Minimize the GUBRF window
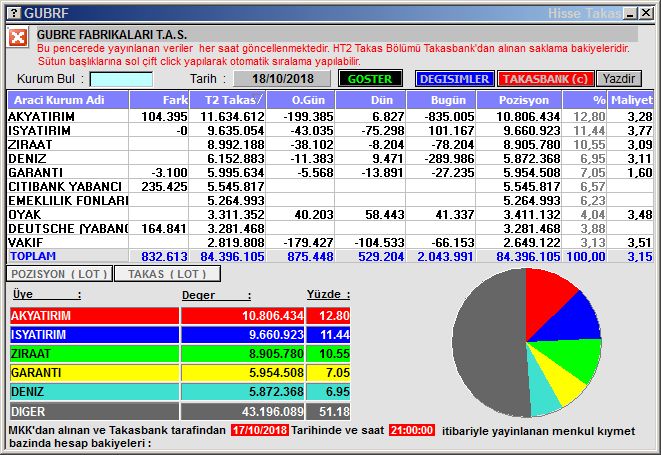This screenshot has width=661, height=455. [x=631, y=13]
